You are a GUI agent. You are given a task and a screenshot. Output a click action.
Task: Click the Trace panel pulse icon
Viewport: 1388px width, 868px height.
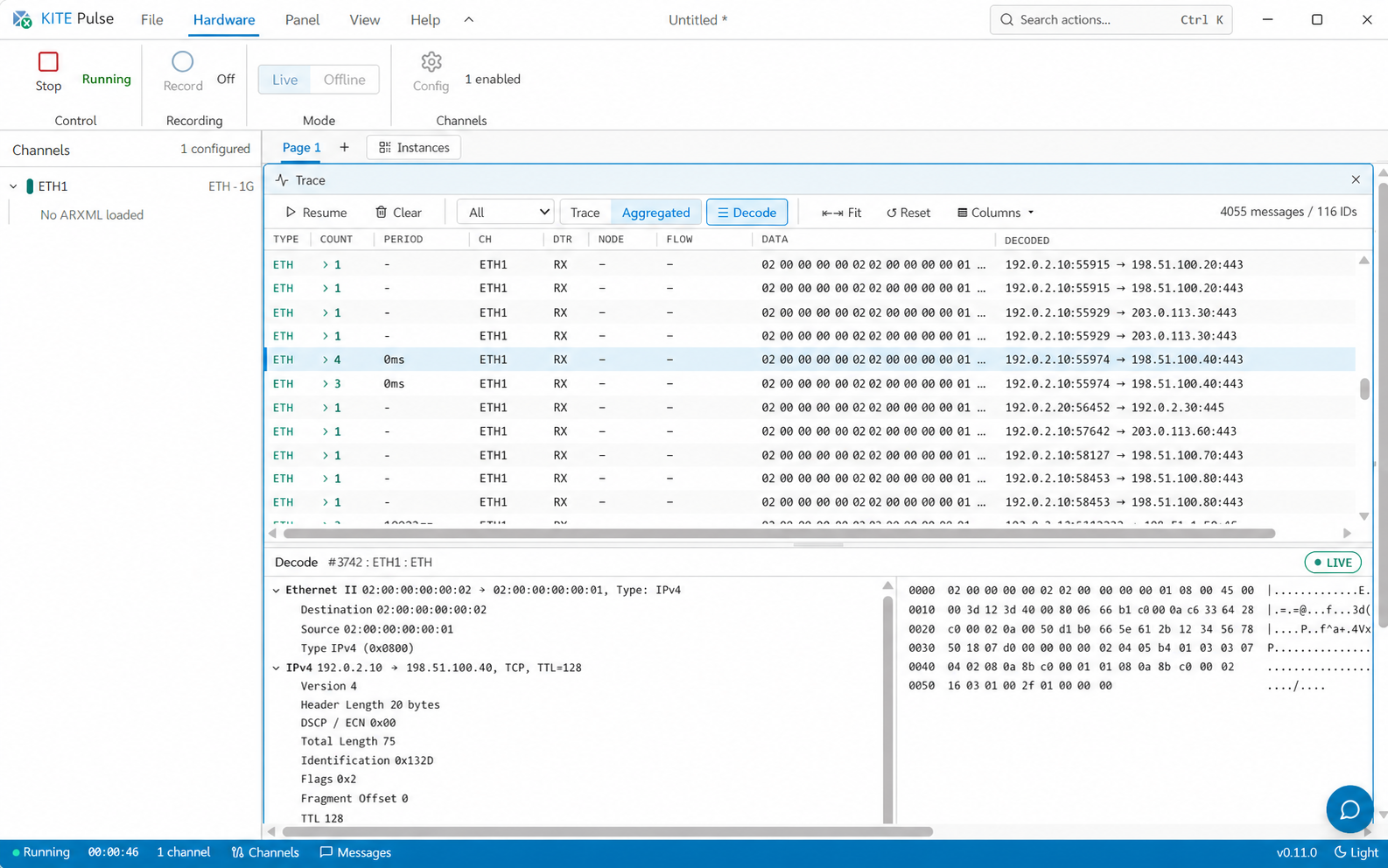pos(282,179)
